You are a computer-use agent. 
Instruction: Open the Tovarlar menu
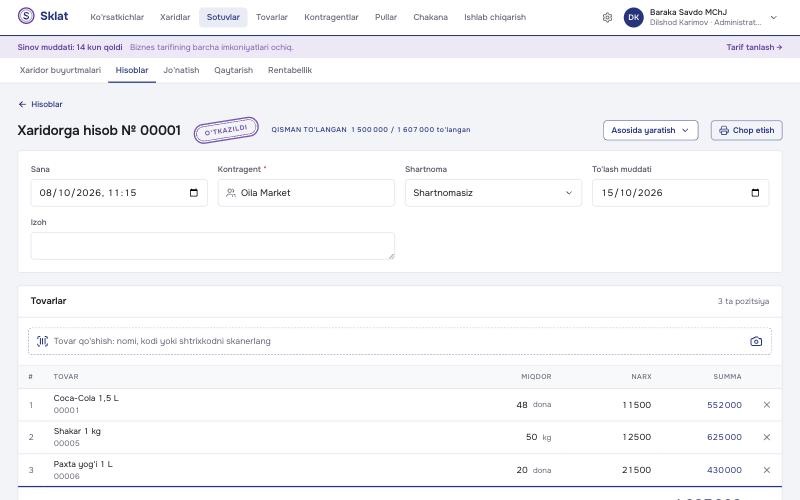pos(272,17)
